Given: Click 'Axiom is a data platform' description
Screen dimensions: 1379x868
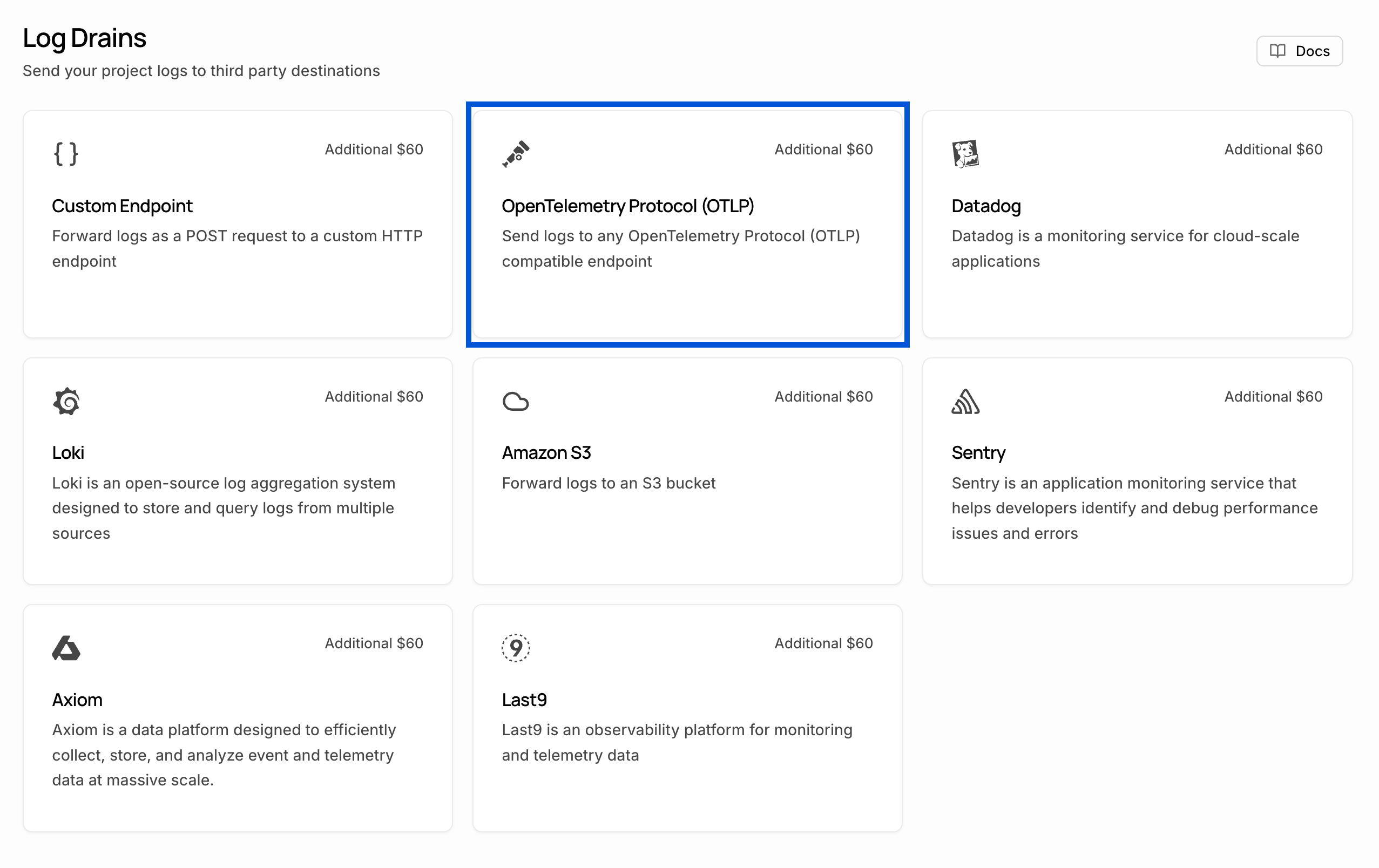Looking at the screenshot, I should [x=225, y=755].
